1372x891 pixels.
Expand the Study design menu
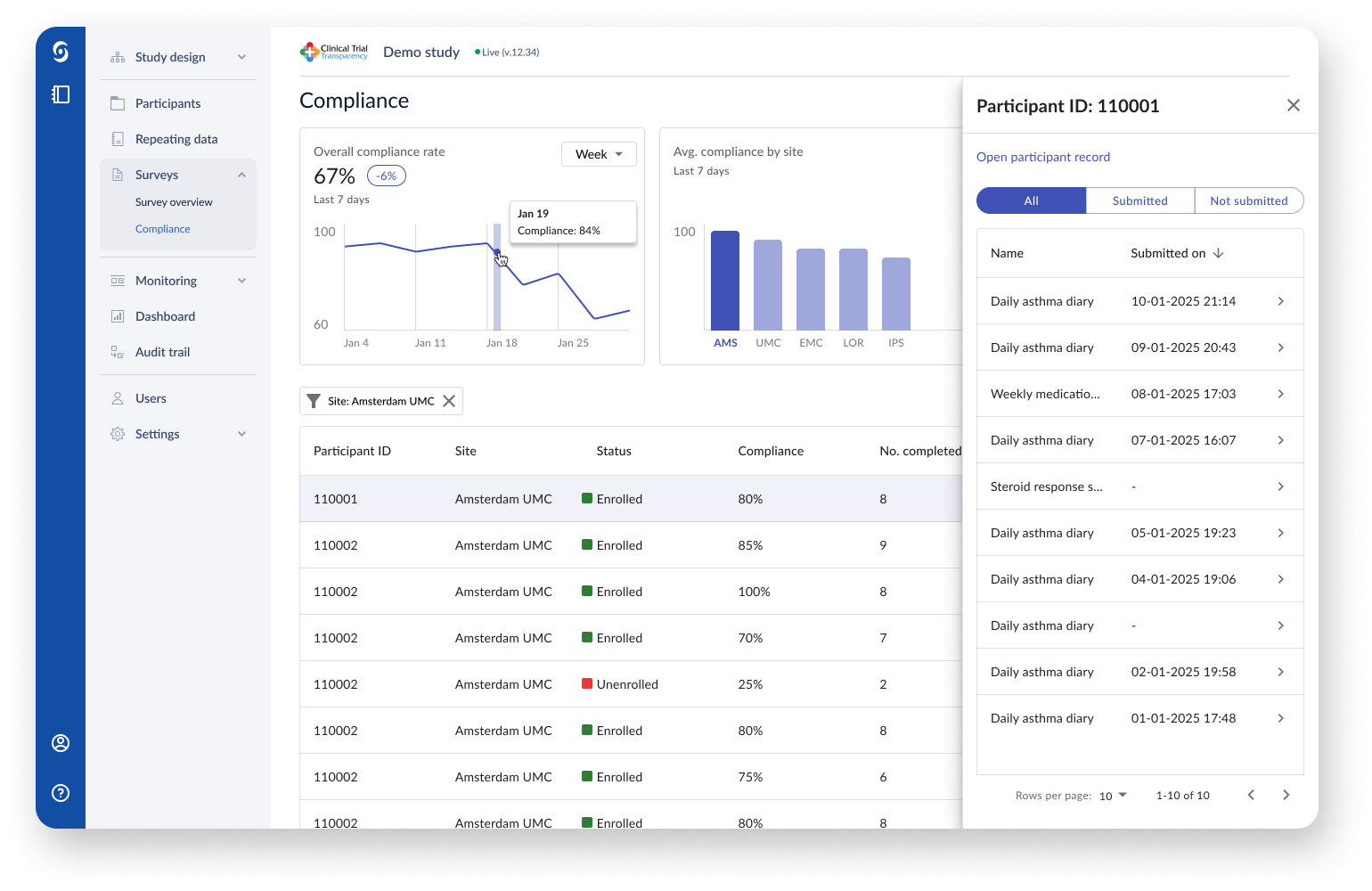point(241,57)
